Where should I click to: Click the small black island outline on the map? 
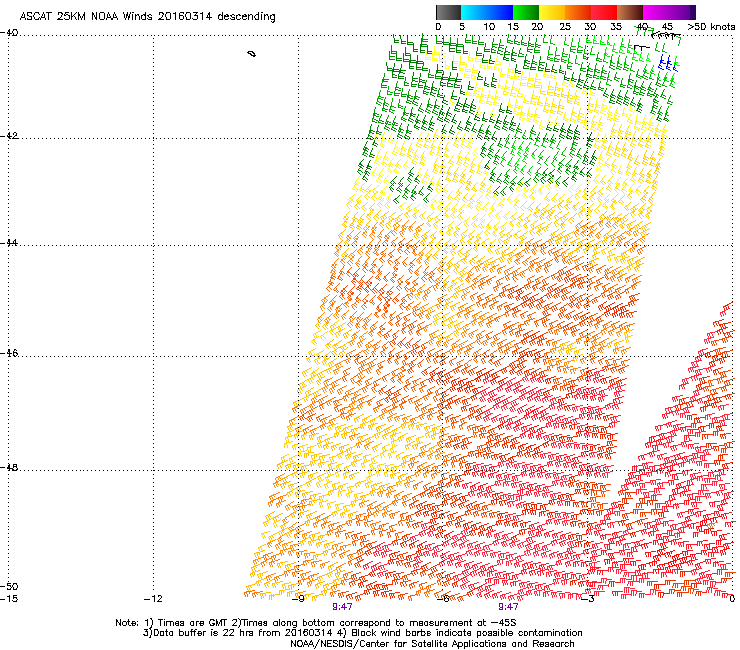[x=252, y=54]
